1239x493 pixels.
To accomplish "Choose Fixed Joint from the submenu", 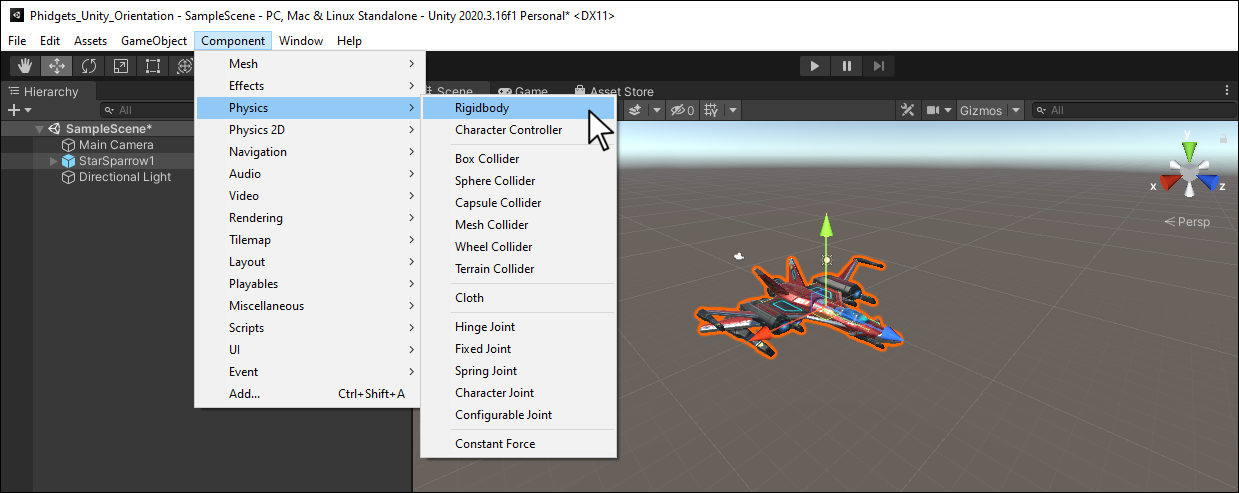I will click(x=518, y=349).
